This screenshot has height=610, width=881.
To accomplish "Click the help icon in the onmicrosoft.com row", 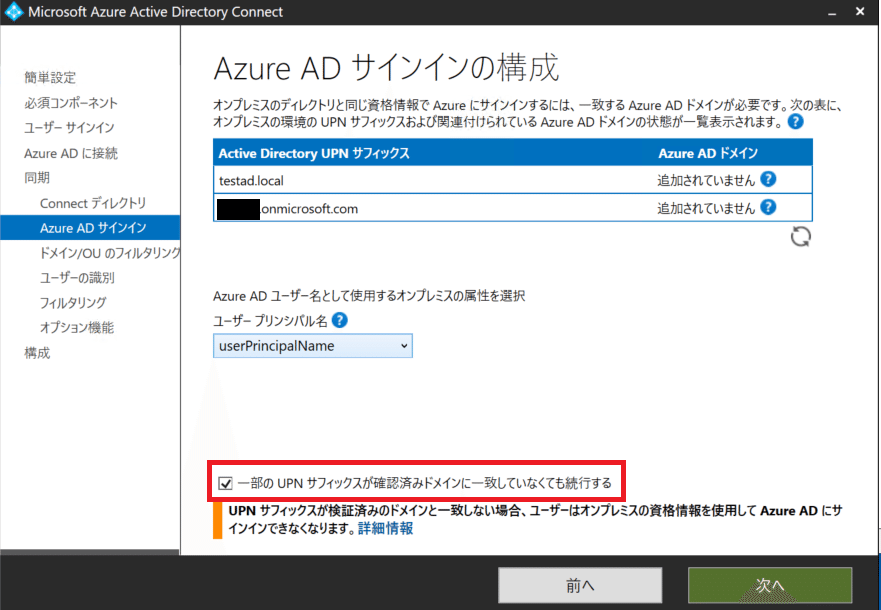I will click(x=768, y=207).
